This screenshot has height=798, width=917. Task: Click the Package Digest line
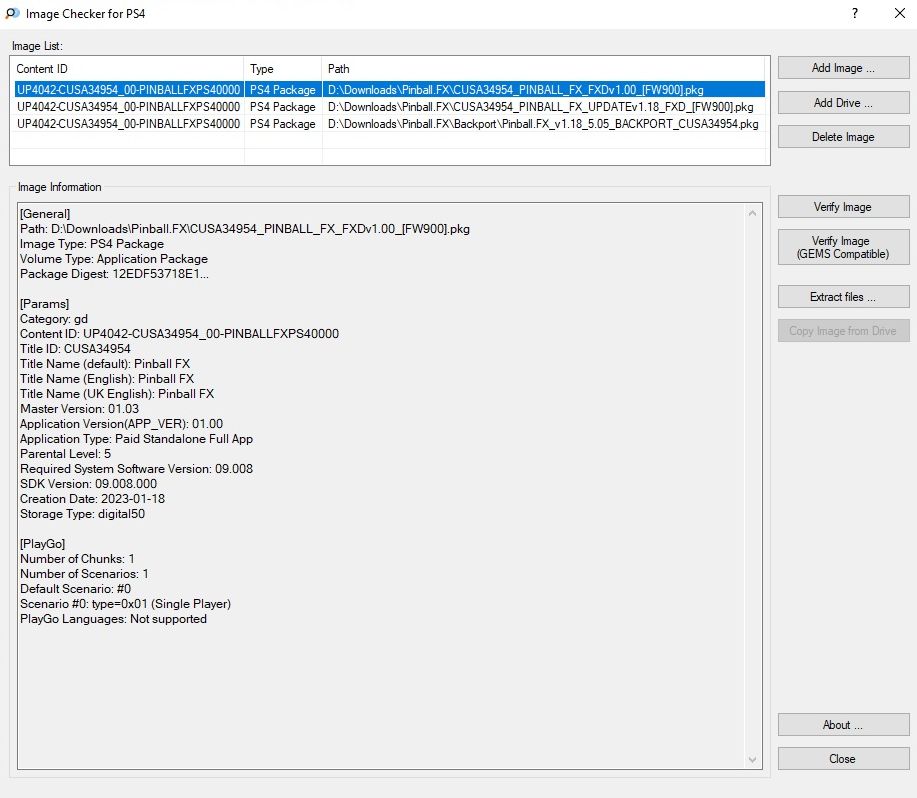point(114,274)
